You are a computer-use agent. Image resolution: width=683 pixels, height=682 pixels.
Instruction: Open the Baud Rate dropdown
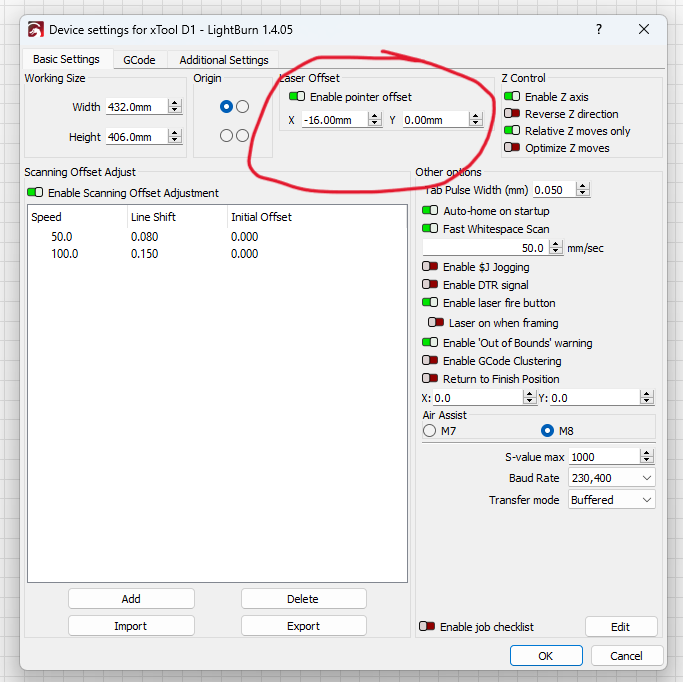(x=612, y=478)
